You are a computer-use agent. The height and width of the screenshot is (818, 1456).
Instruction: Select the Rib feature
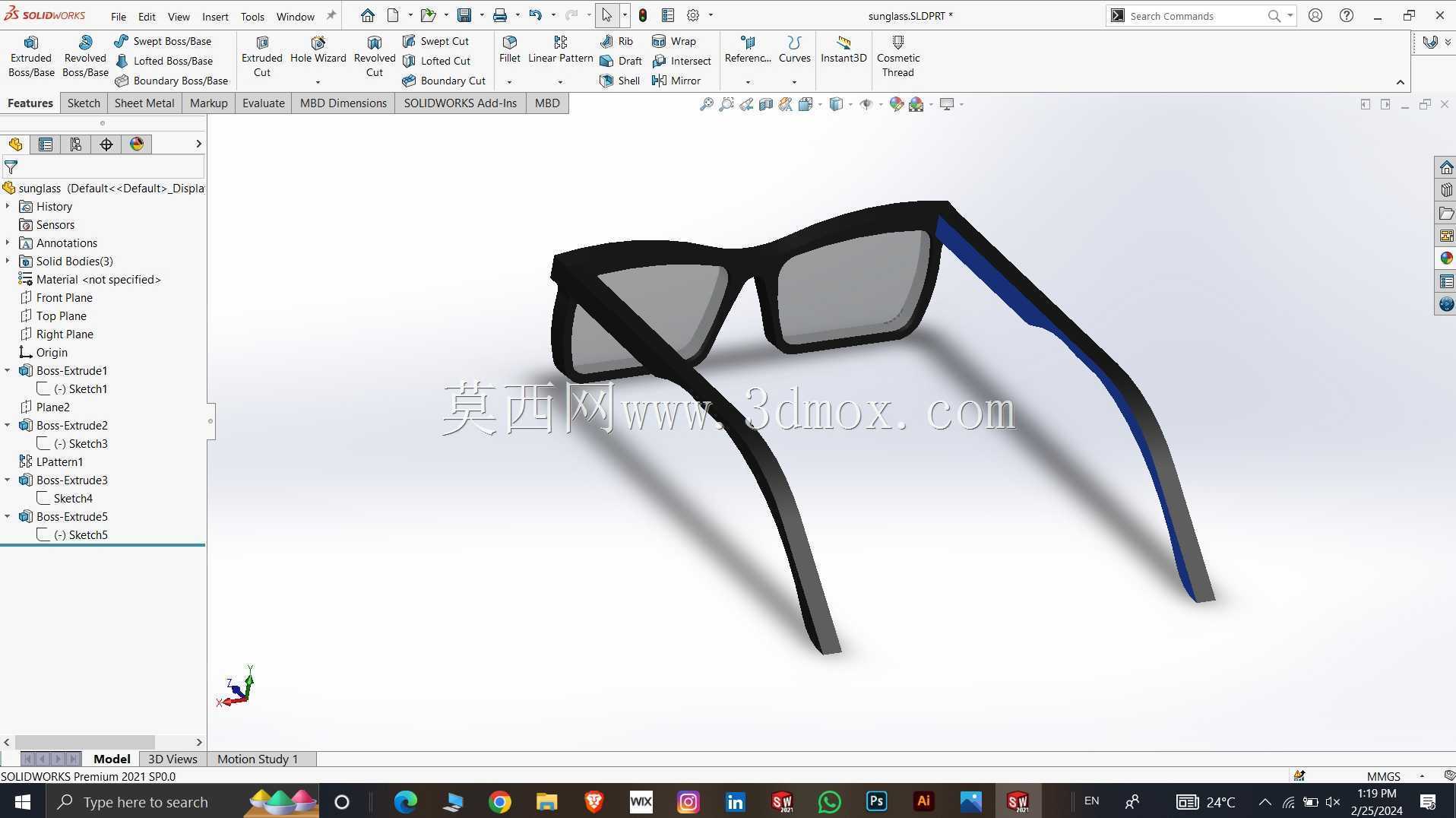[616, 41]
